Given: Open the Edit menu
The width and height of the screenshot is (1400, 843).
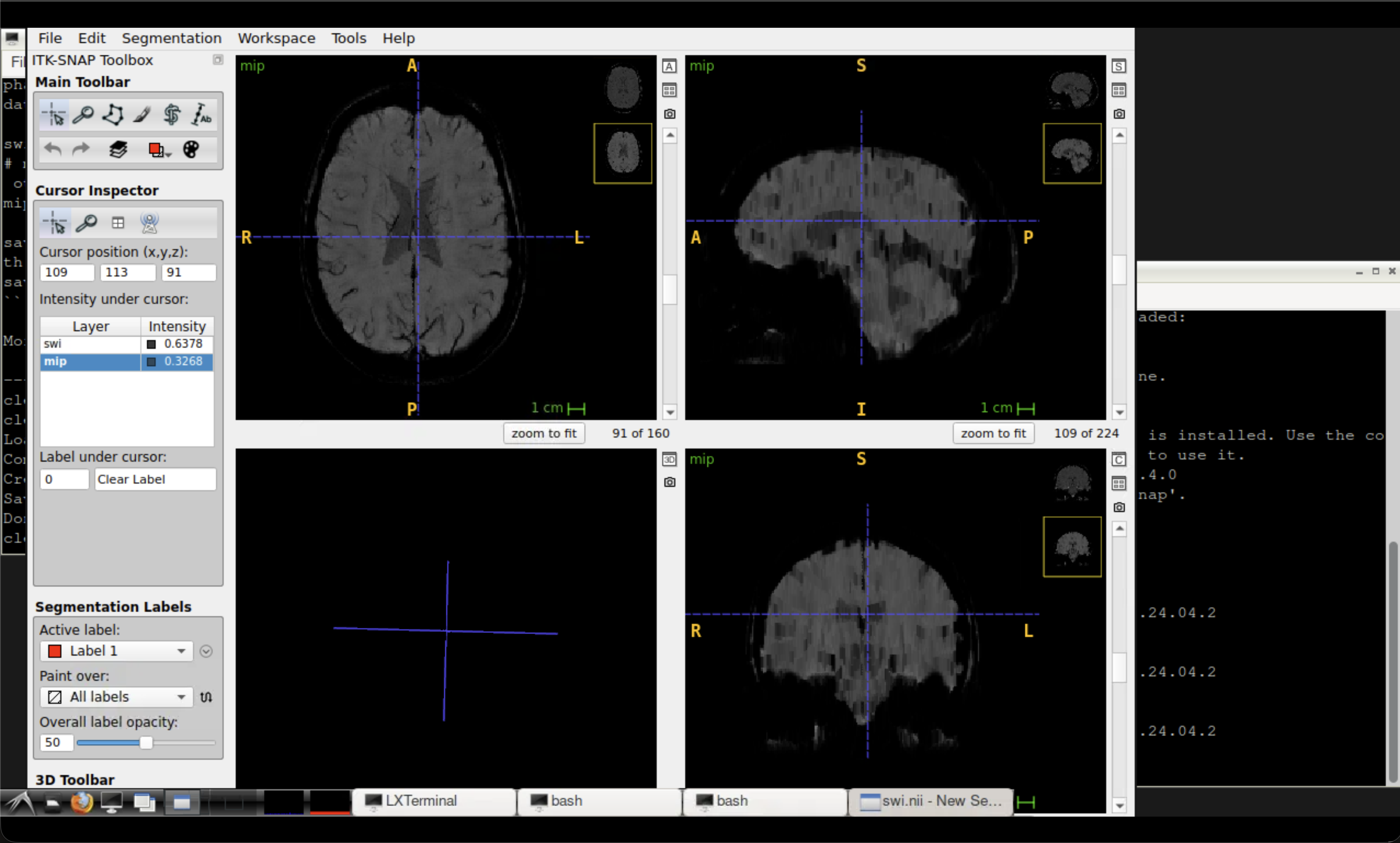Looking at the screenshot, I should pos(92,38).
